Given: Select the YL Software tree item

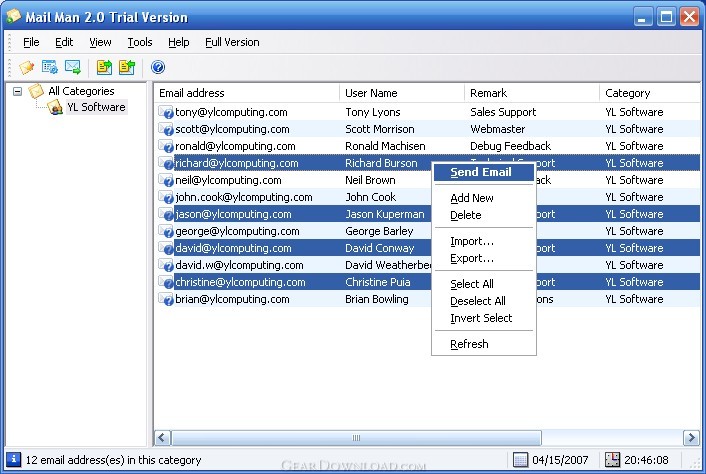Looking at the screenshot, I should pos(96,107).
